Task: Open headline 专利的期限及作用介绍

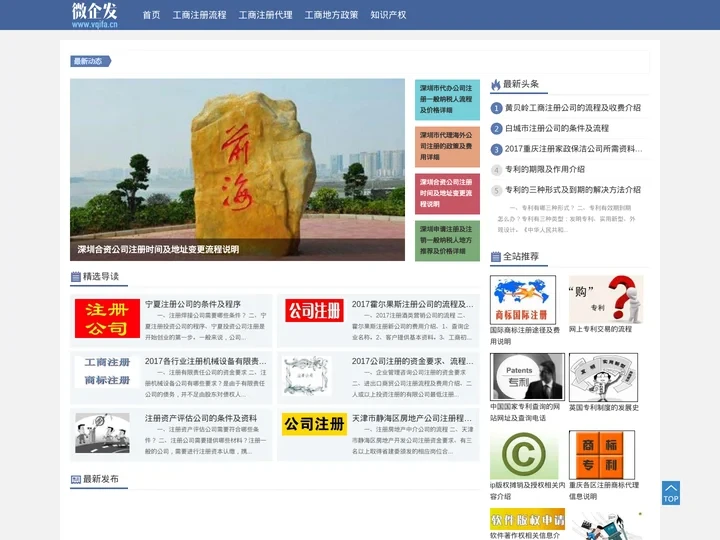Action: [x=545, y=169]
